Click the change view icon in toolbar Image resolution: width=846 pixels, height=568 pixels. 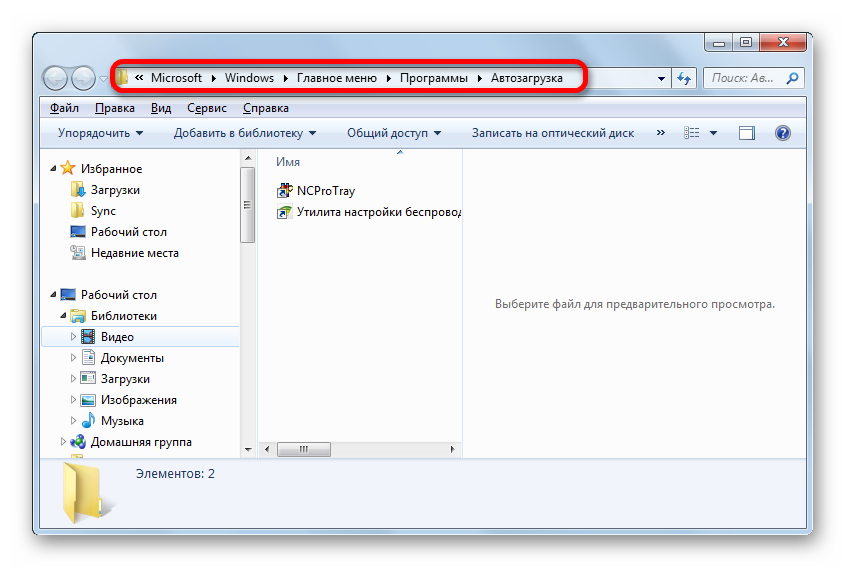pos(691,133)
